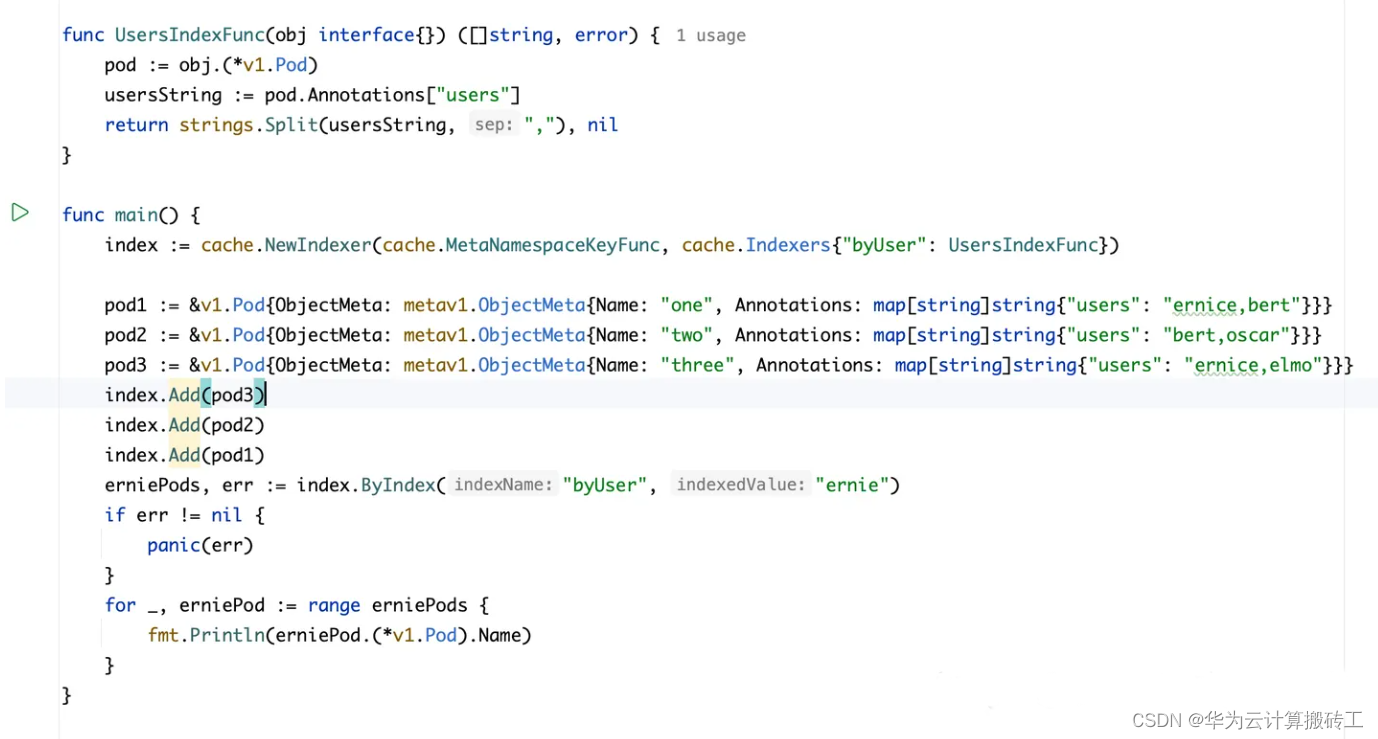Click the fmt.Println call
The image size is (1378, 739).
[x=205, y=635]
